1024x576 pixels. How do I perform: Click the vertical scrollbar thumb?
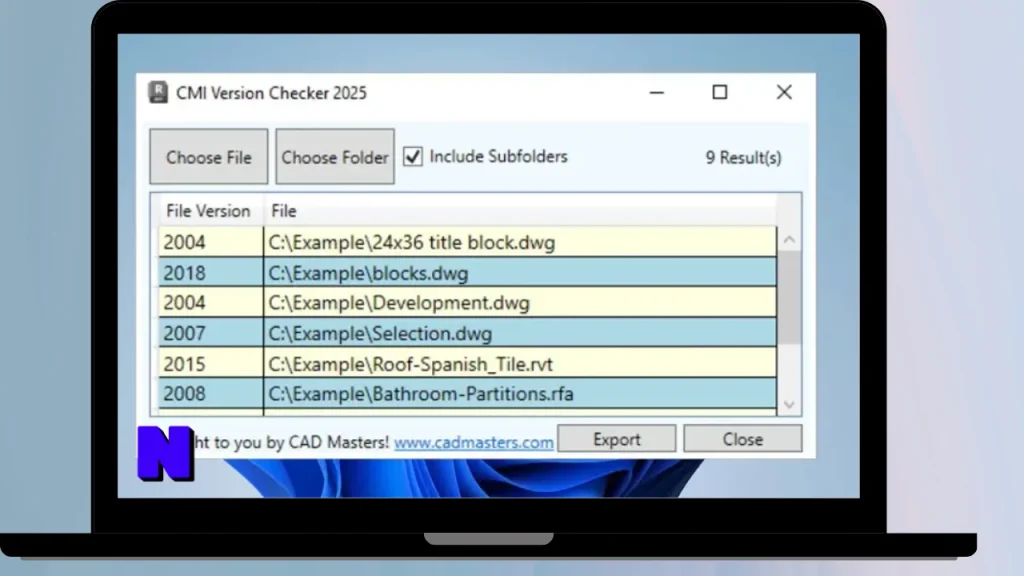click(x=789, y=297)
